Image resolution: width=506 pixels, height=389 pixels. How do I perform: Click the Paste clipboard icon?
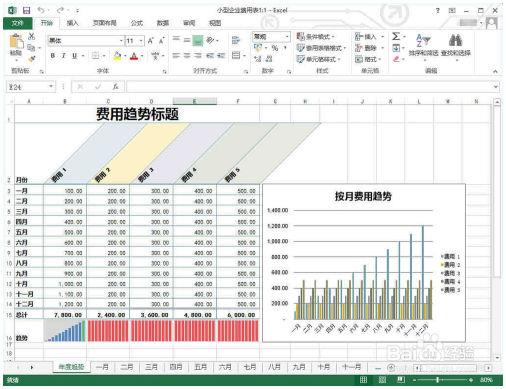(x=16, y=42)
